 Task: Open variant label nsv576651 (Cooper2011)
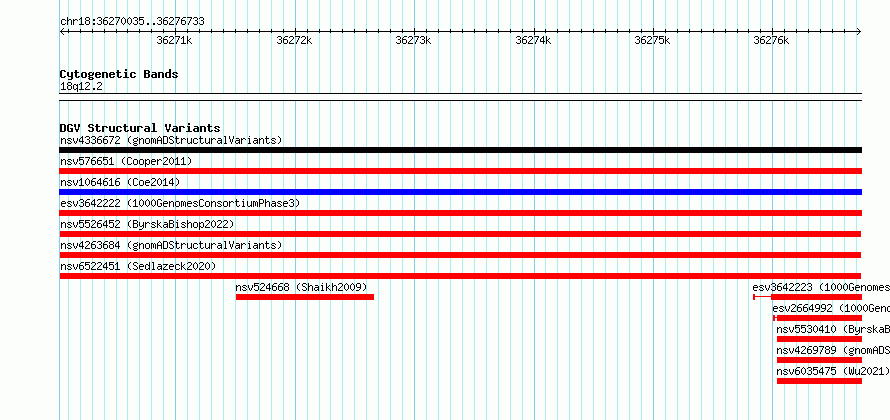tap(126, 161)
